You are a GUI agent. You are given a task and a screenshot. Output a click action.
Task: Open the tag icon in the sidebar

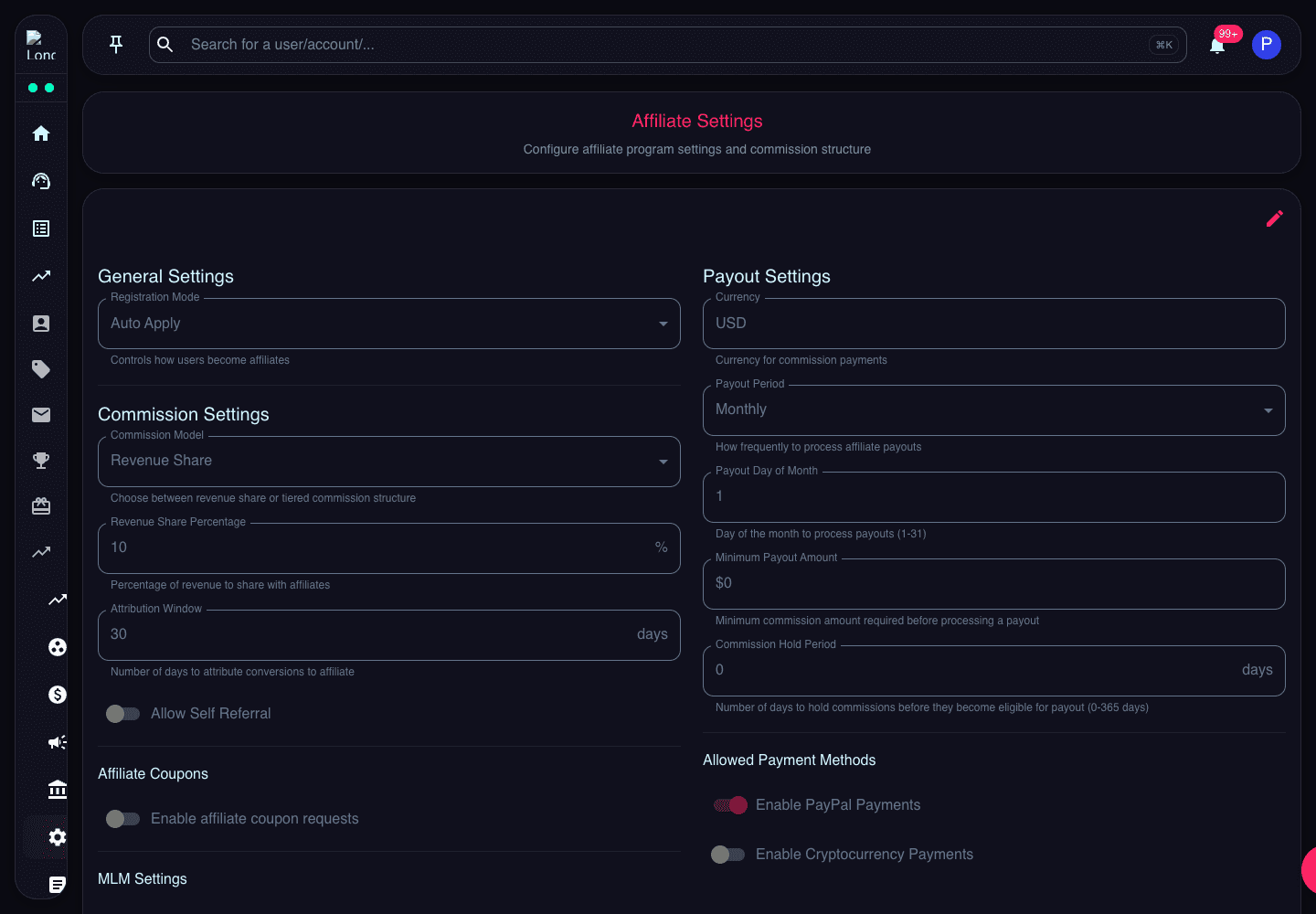(x=41, y=369)
